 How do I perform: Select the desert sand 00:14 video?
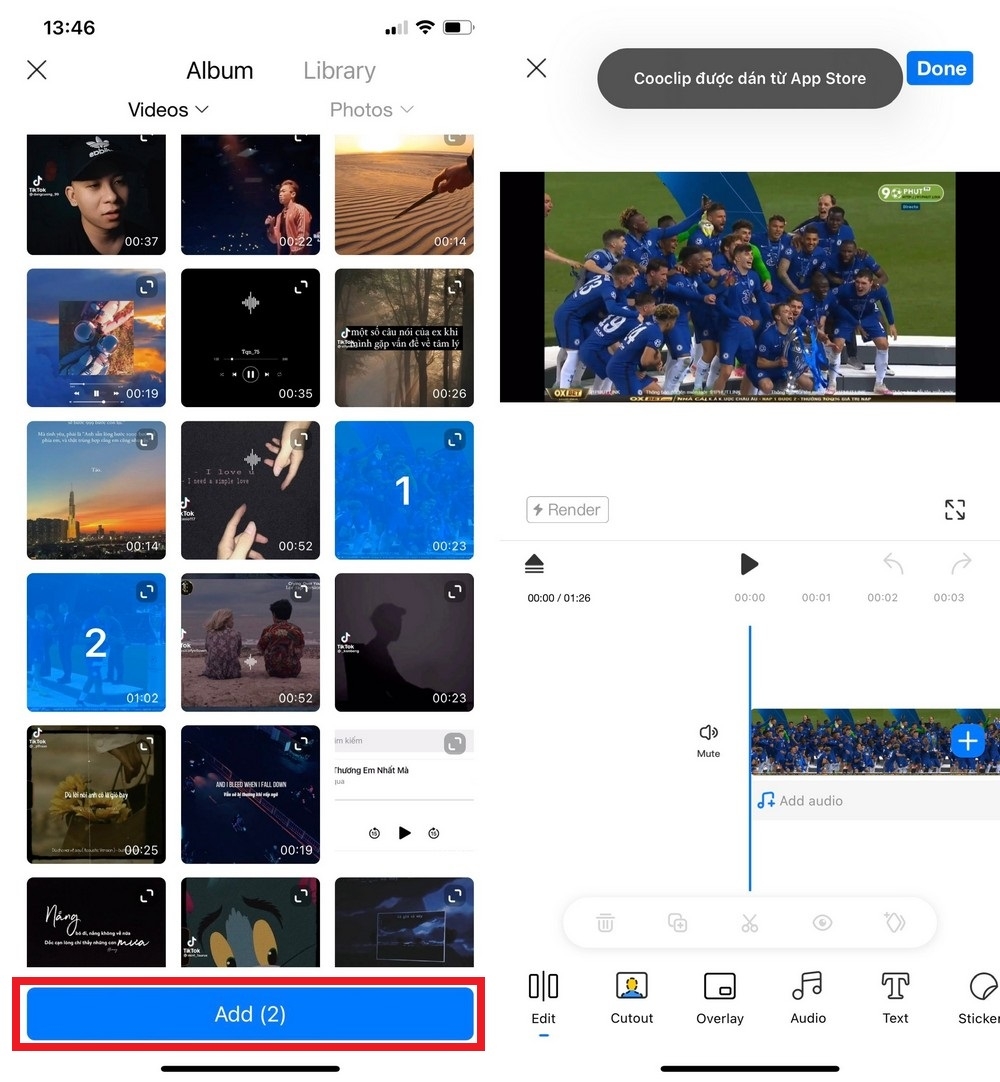pyautogui.click(x=404, y=195)
